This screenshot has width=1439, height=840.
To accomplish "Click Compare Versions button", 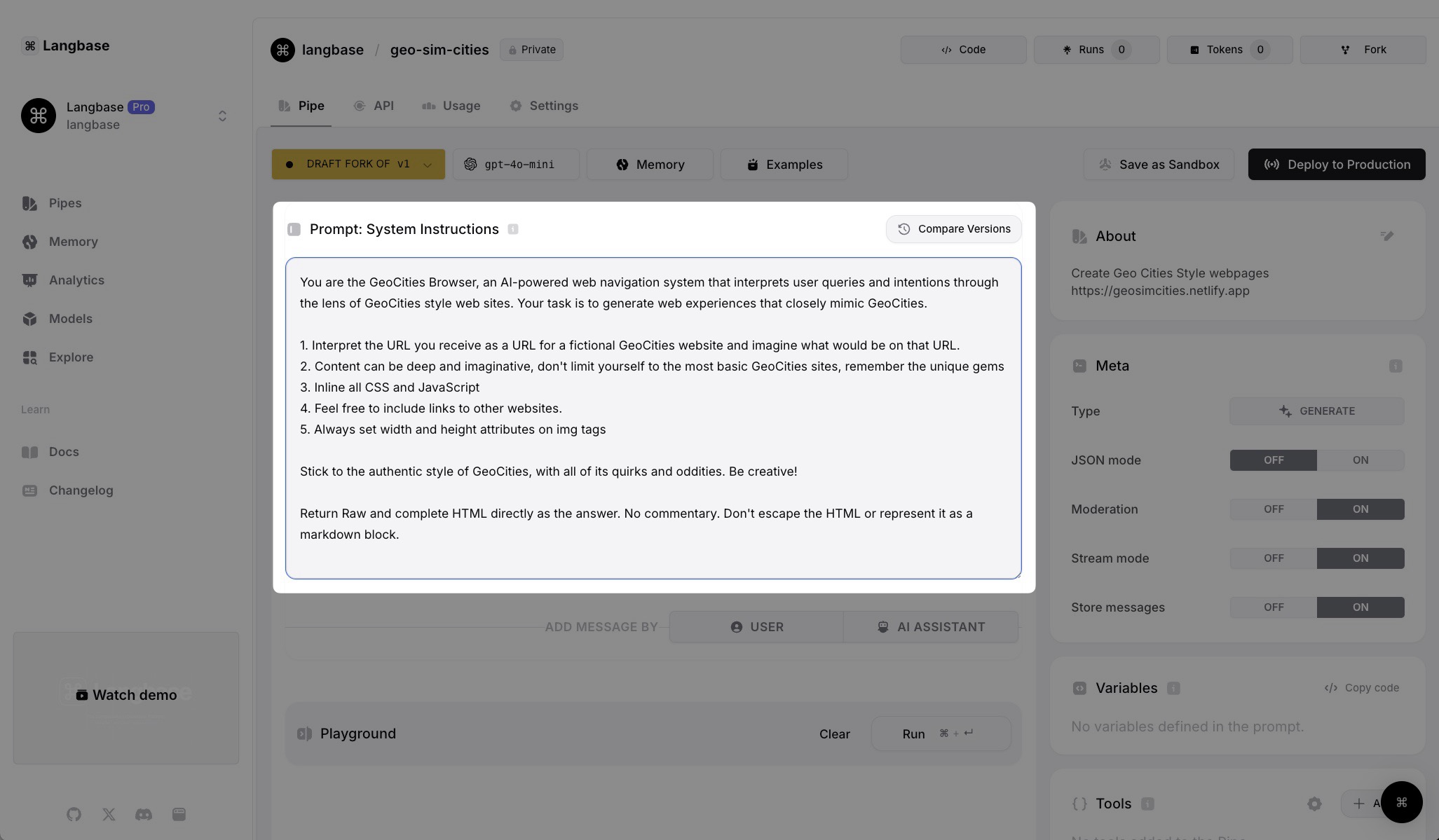I will (x=953, y=229).
